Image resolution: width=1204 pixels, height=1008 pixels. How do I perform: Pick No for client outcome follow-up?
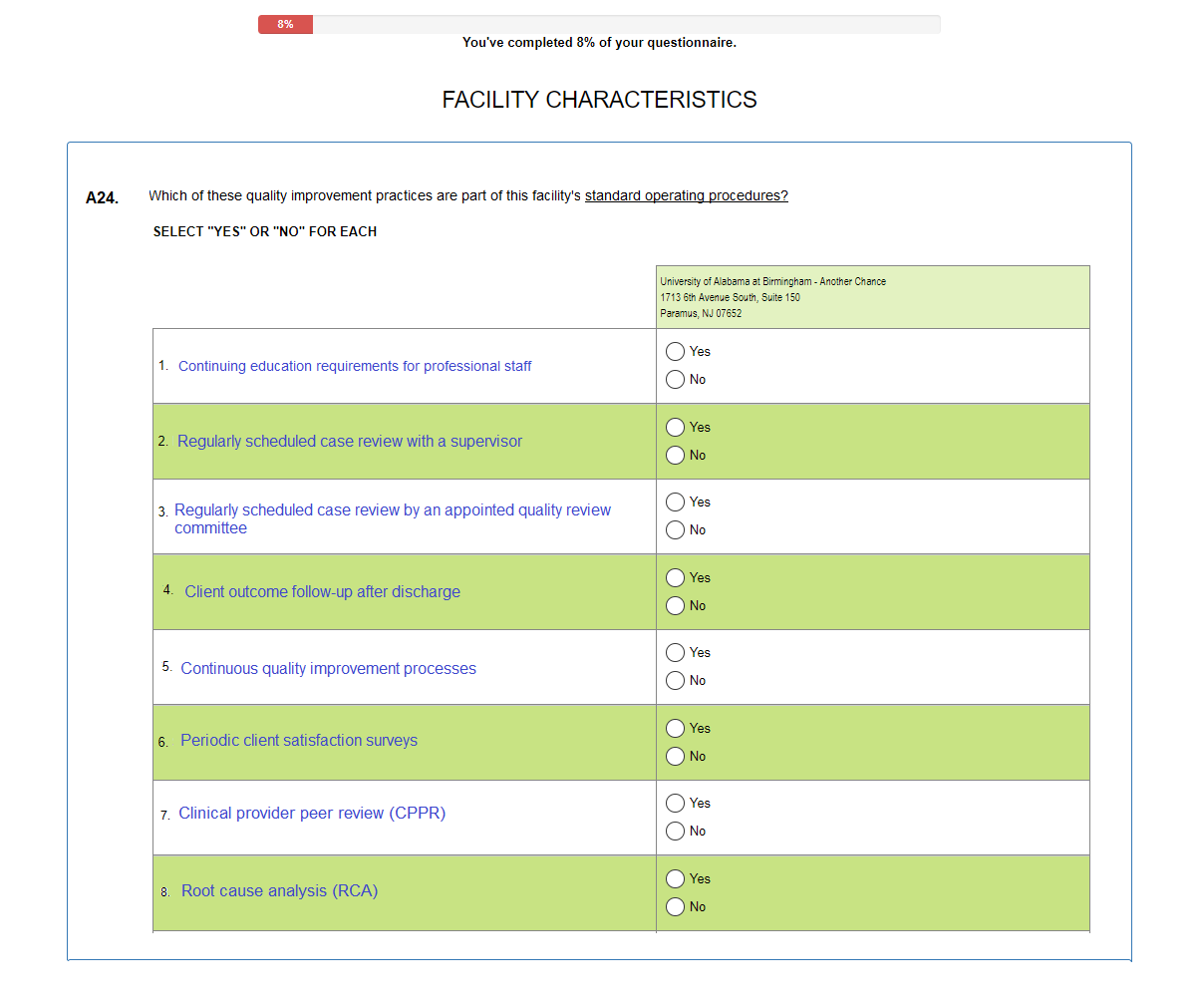click(x=675, y=606)
